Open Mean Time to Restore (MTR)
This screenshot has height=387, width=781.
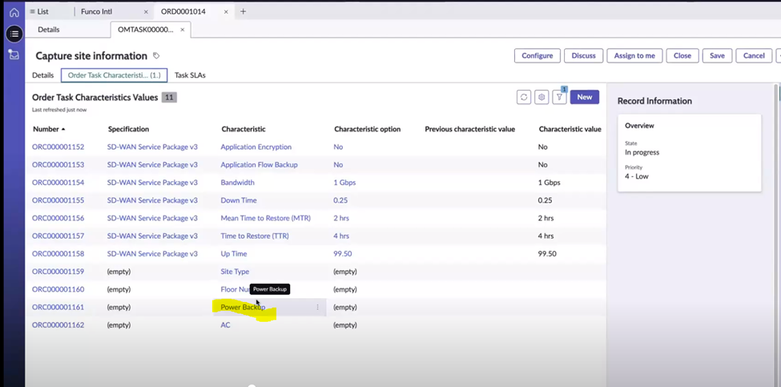point(265,218)
